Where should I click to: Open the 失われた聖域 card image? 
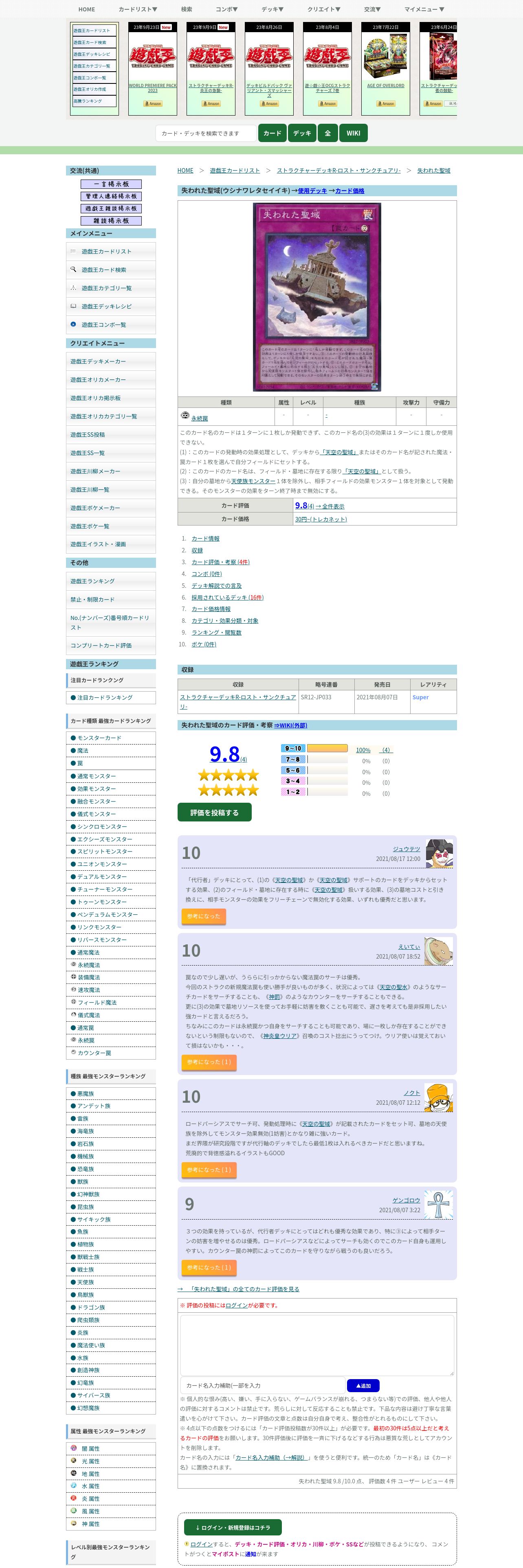[316, 297]
